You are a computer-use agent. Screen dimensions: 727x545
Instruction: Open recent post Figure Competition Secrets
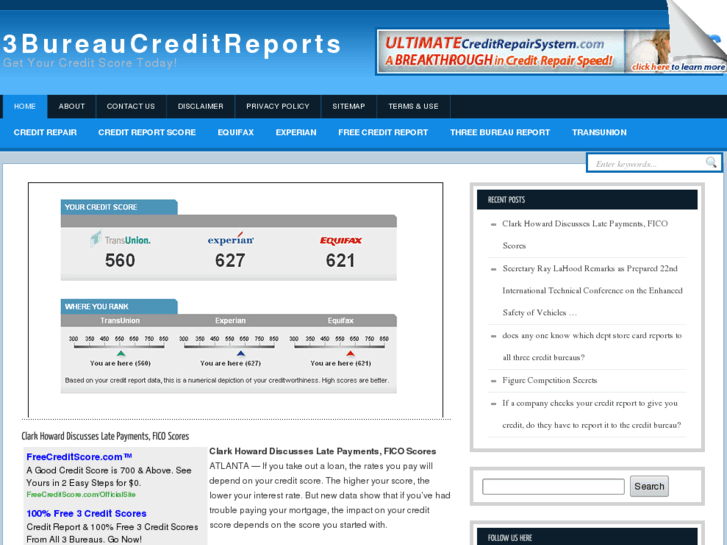pos(549,380)
